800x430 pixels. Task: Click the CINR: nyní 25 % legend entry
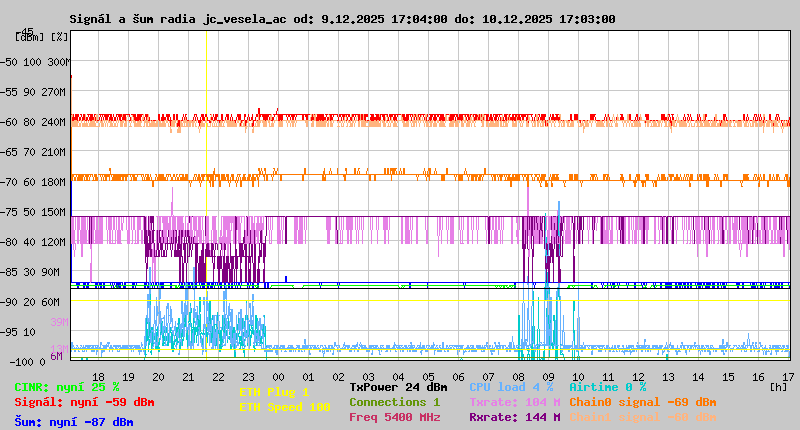(67, 387)
